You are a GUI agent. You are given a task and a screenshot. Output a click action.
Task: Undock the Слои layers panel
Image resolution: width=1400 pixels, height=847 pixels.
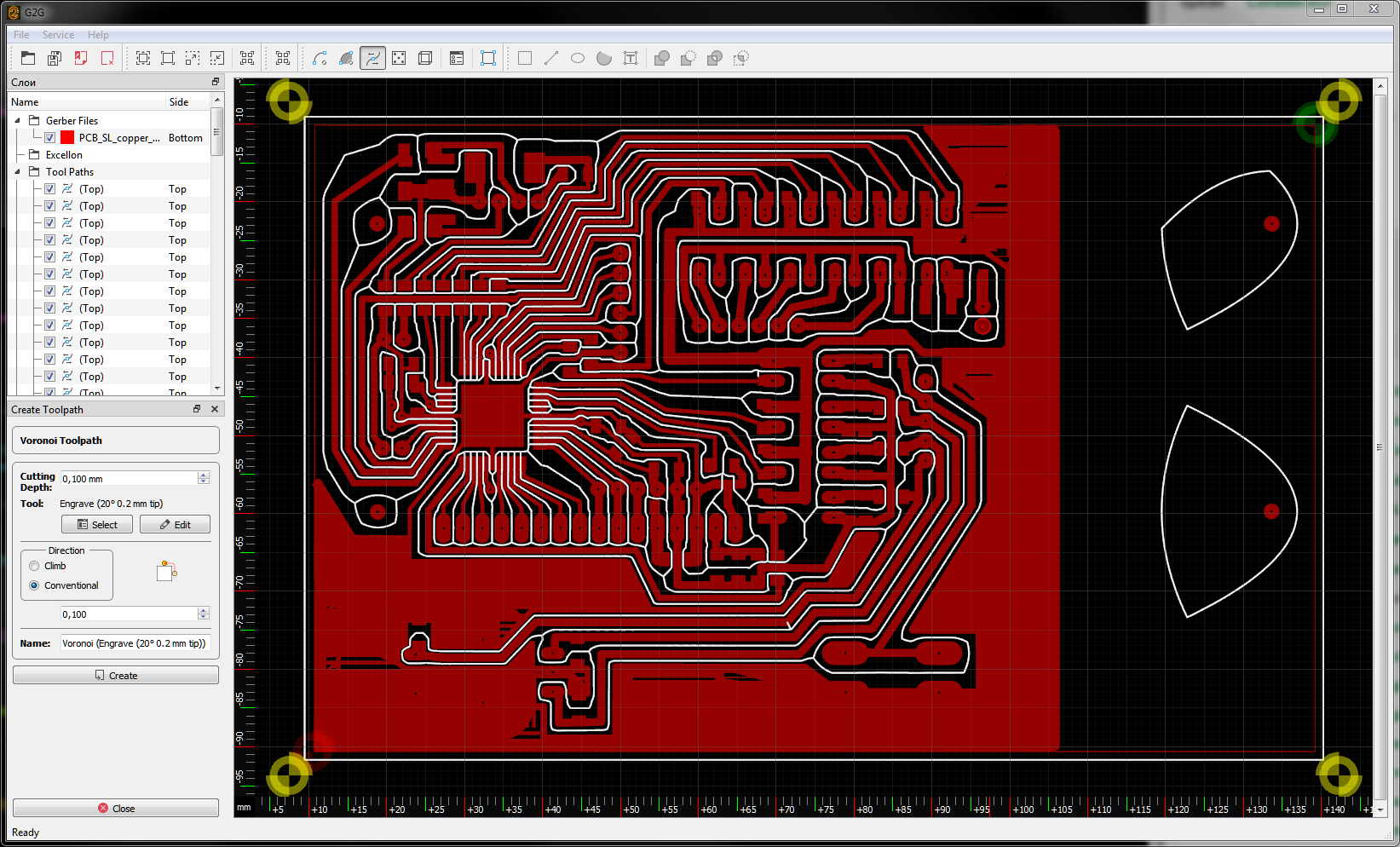coord(216,82)
